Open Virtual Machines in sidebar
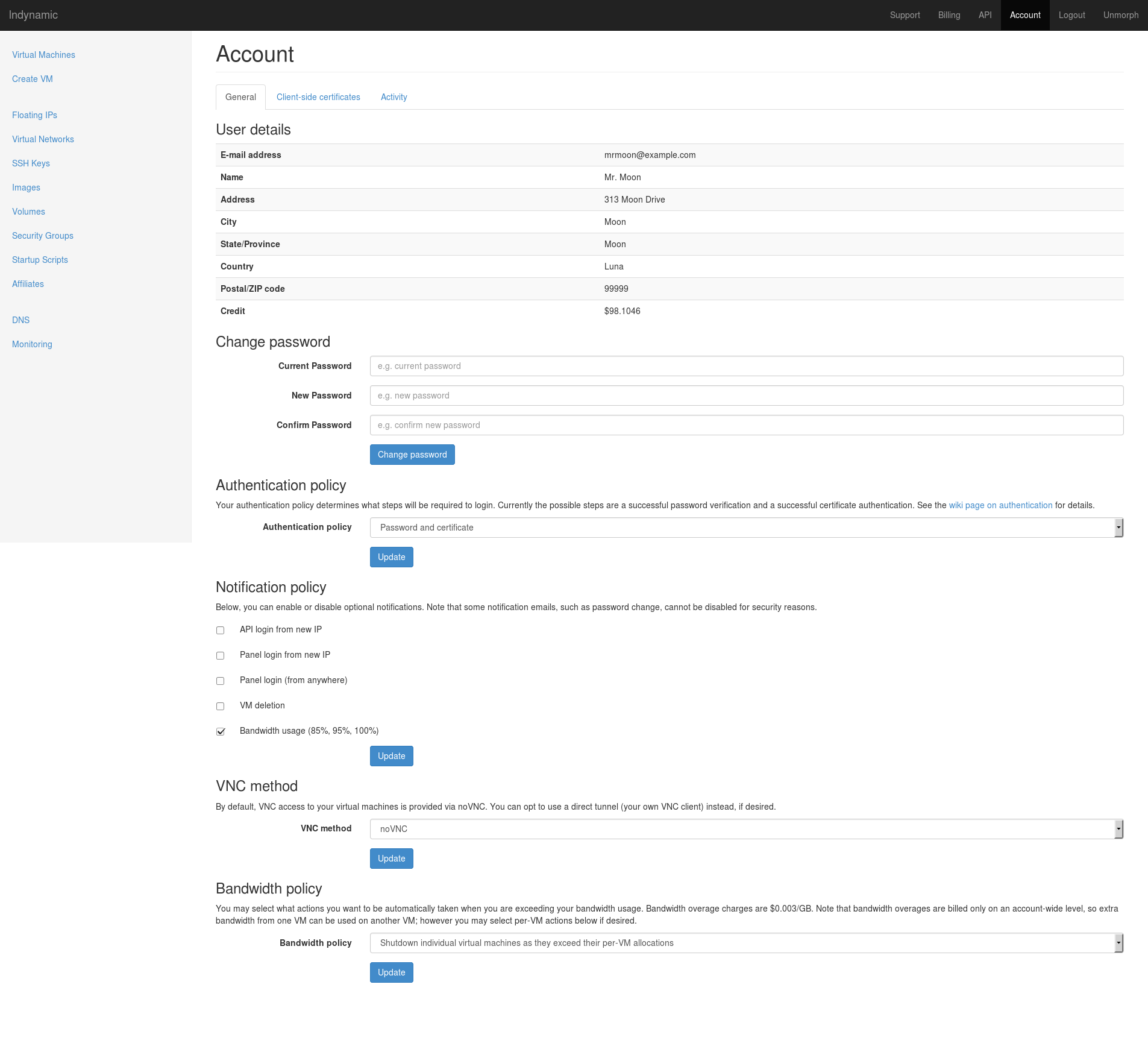Viewport: 1148px width, 1040px height. (x=43, y=55)
